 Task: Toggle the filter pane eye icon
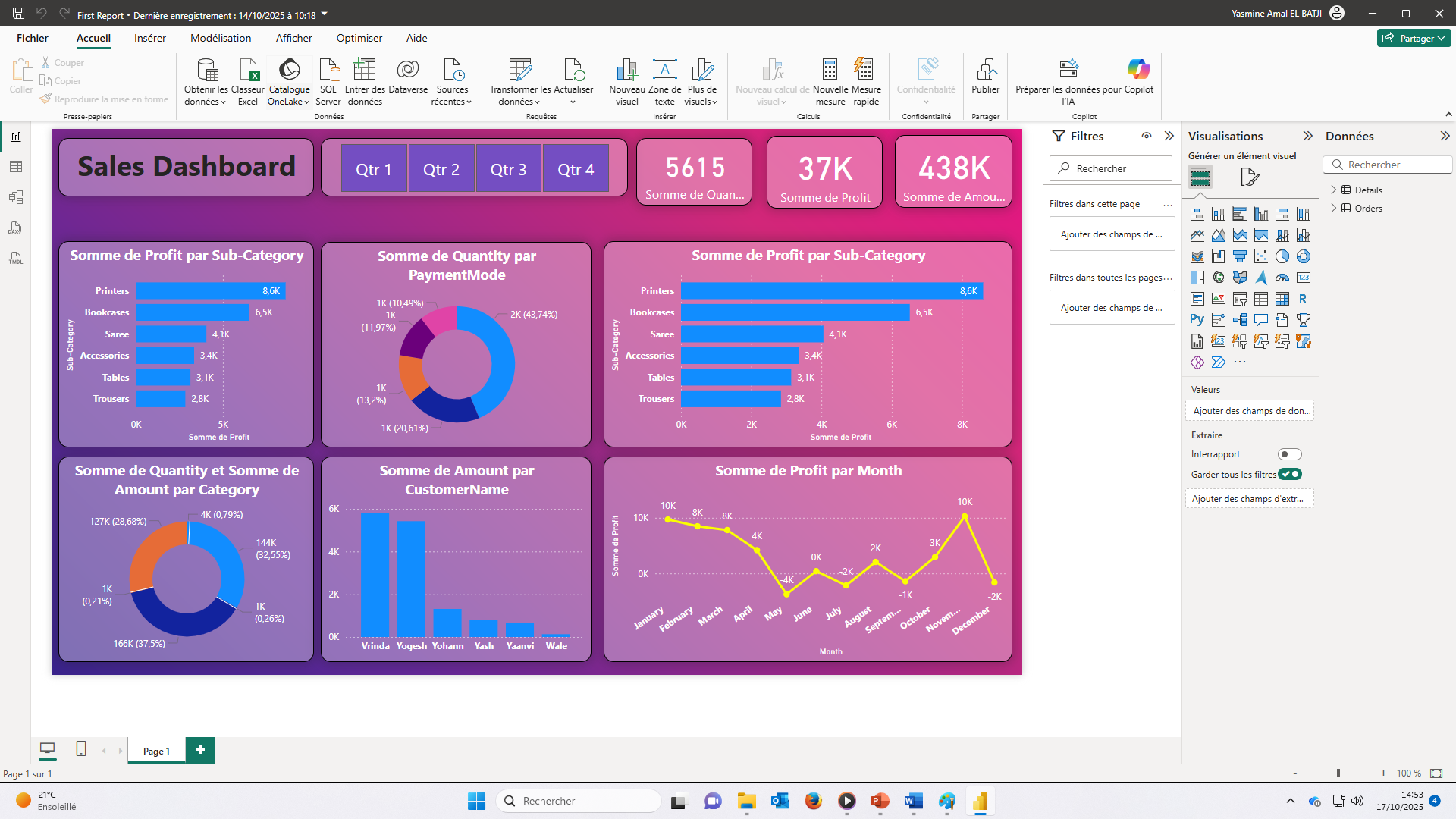click(x=1147, y=136)
